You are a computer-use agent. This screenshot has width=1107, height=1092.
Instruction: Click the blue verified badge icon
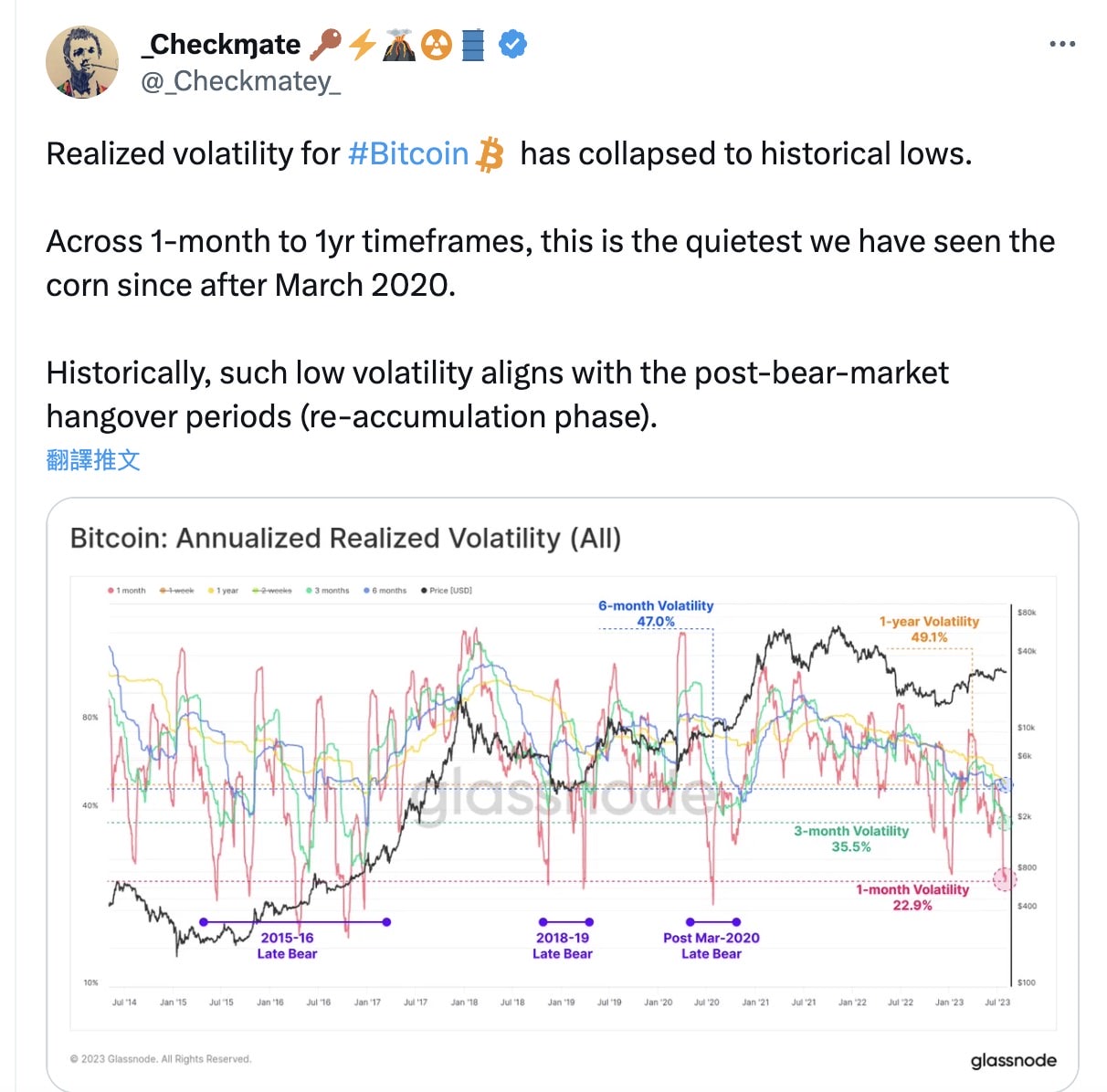pyautogui.click(x=513, y=44)
